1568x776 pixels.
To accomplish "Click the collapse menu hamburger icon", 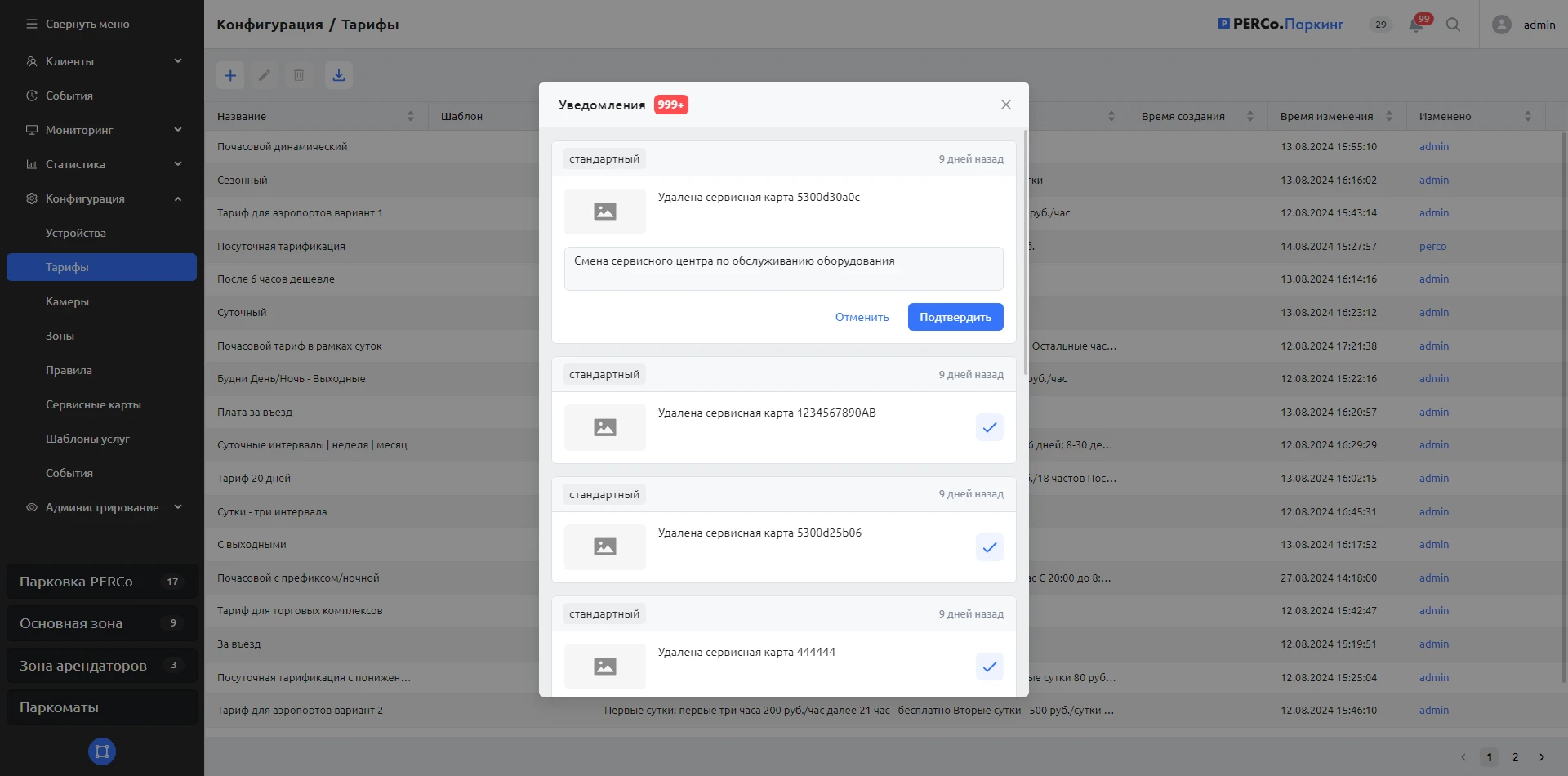I will [32, 24].
